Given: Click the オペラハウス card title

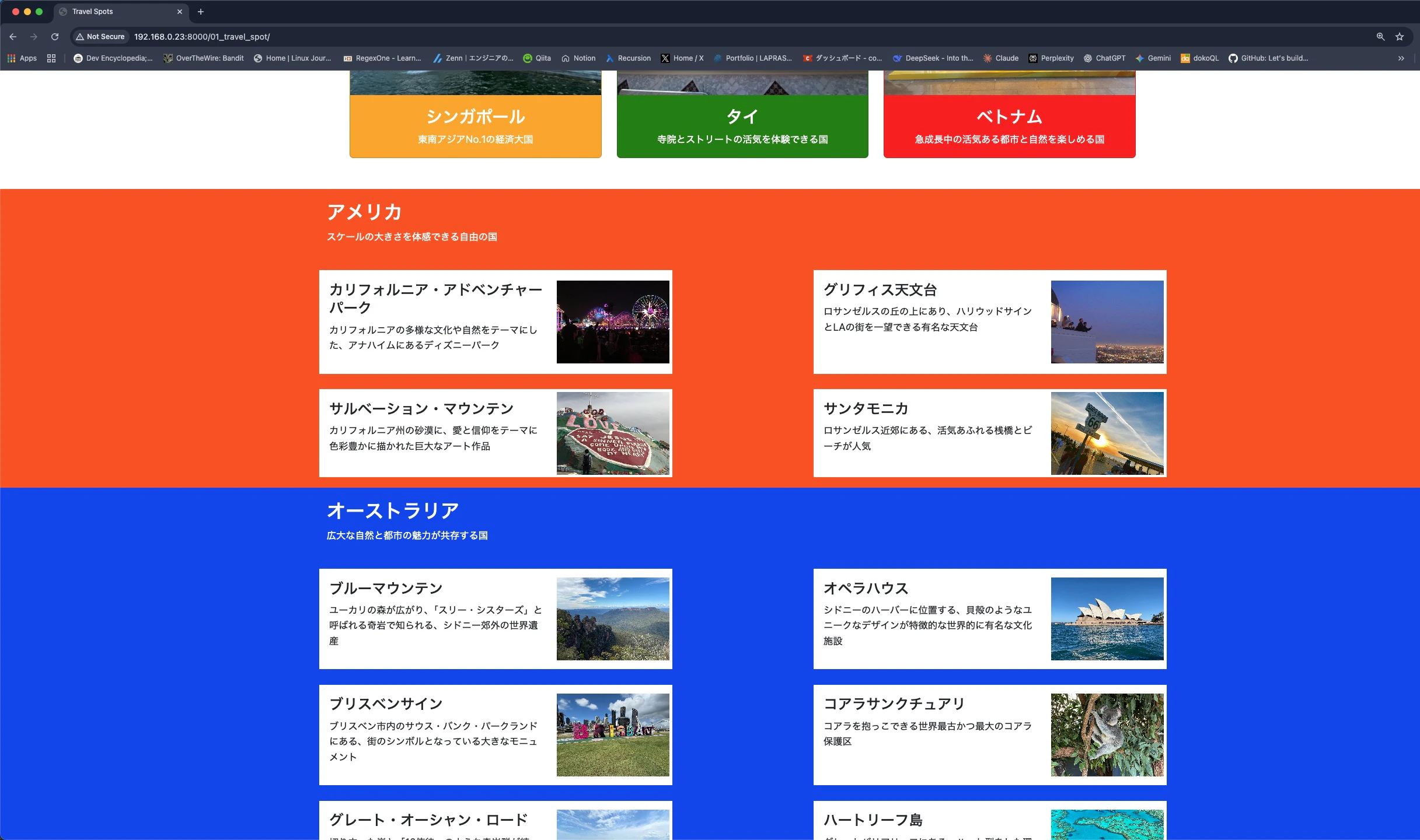Looking at the screenshot, I should pos(866,588).
